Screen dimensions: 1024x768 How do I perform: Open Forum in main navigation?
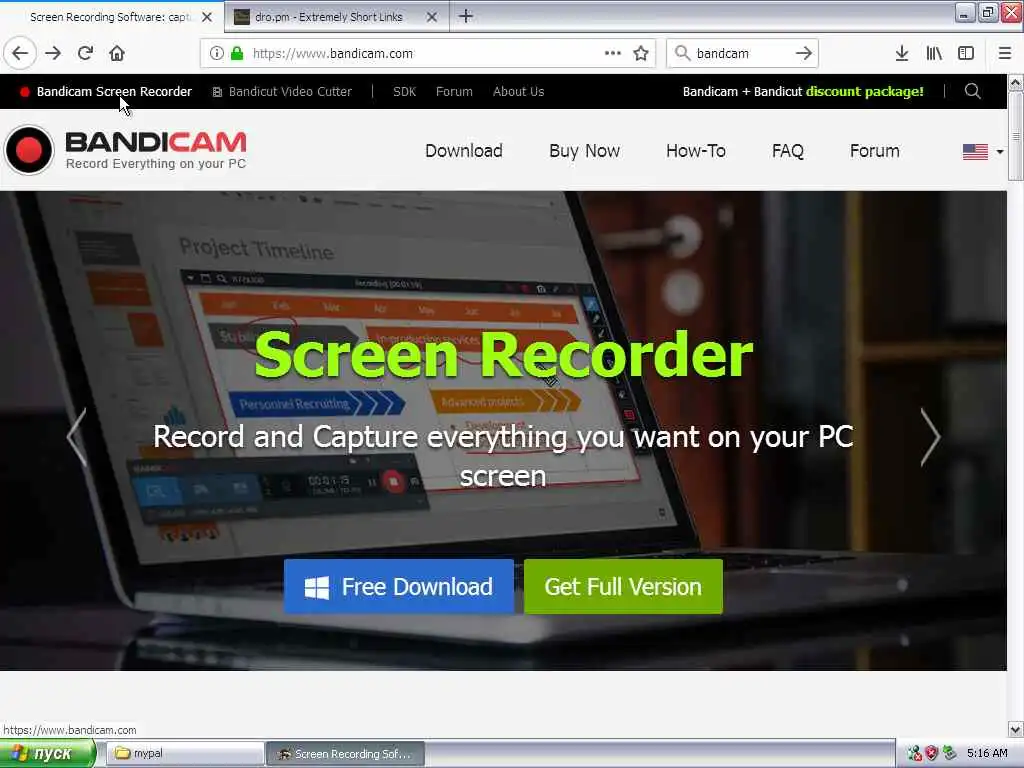(x=874, y=151)
